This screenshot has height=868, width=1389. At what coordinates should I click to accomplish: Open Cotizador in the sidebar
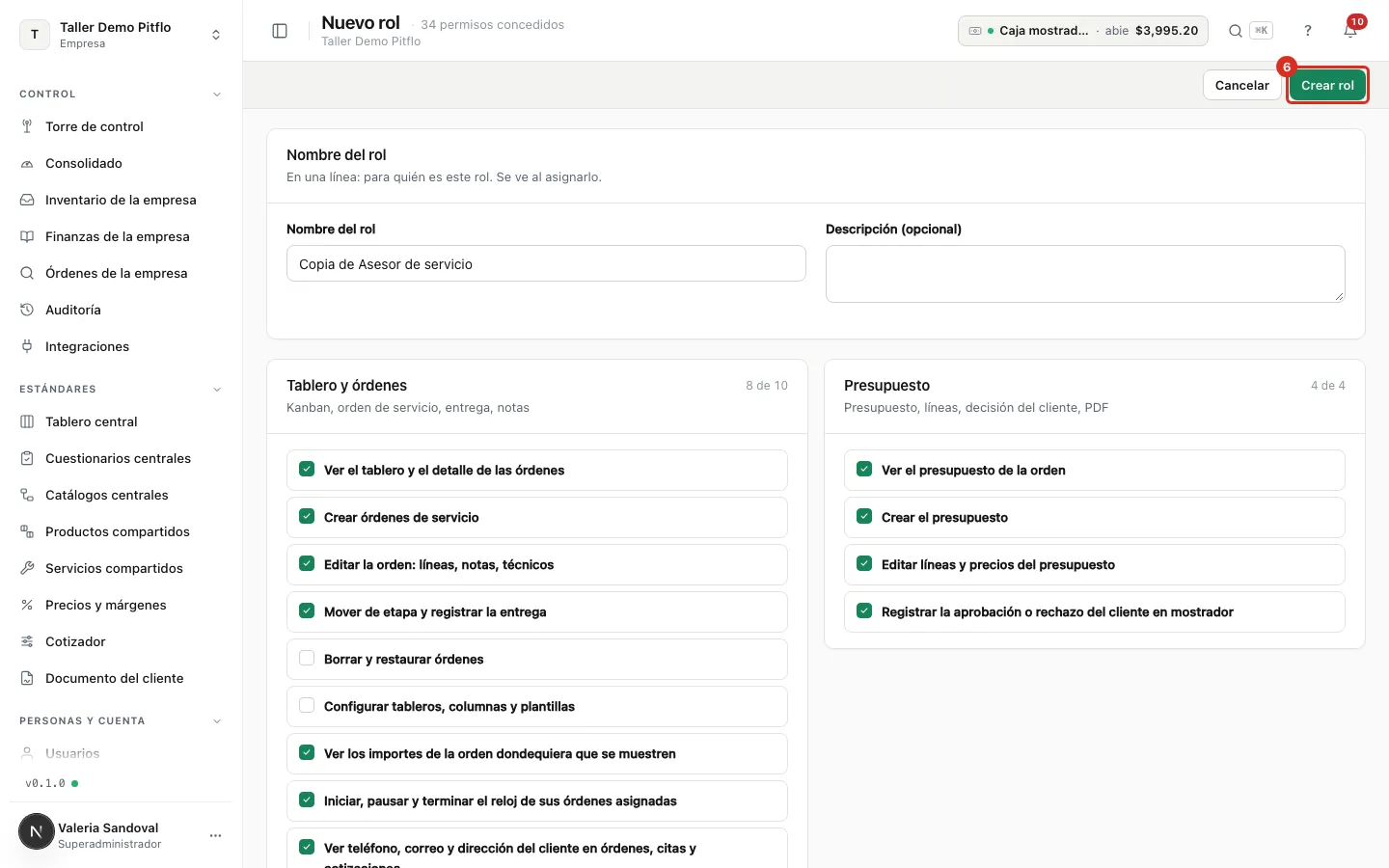point(75,641)
